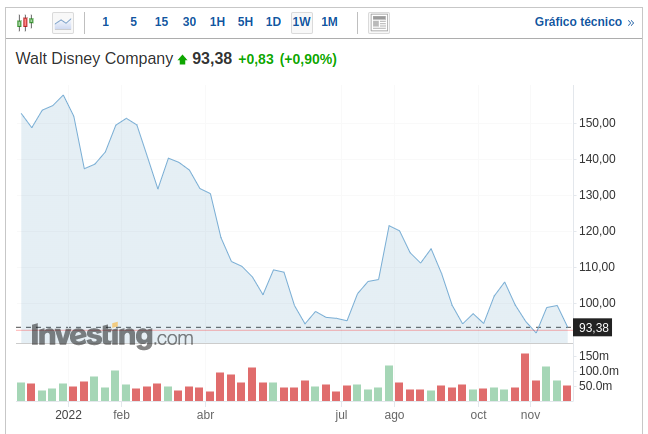Click the ago date axis label

[394, 415]
